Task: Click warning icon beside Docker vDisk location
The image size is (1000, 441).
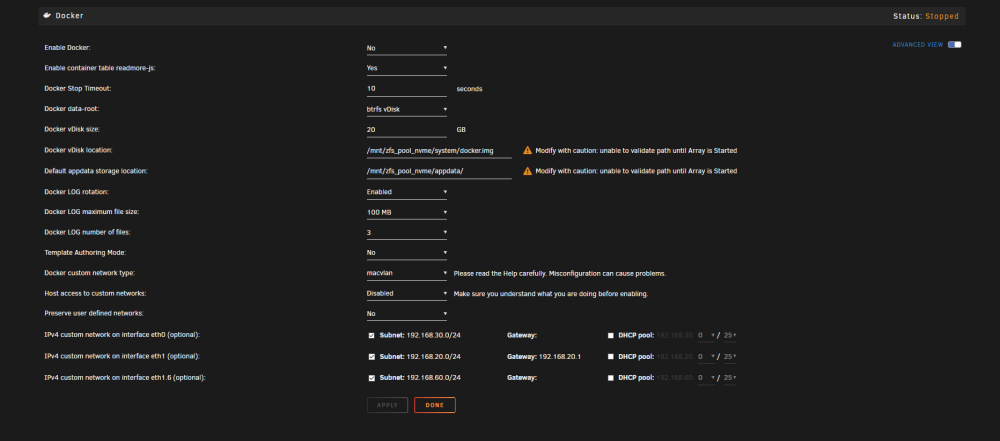Action: click(x=527, y=151)
